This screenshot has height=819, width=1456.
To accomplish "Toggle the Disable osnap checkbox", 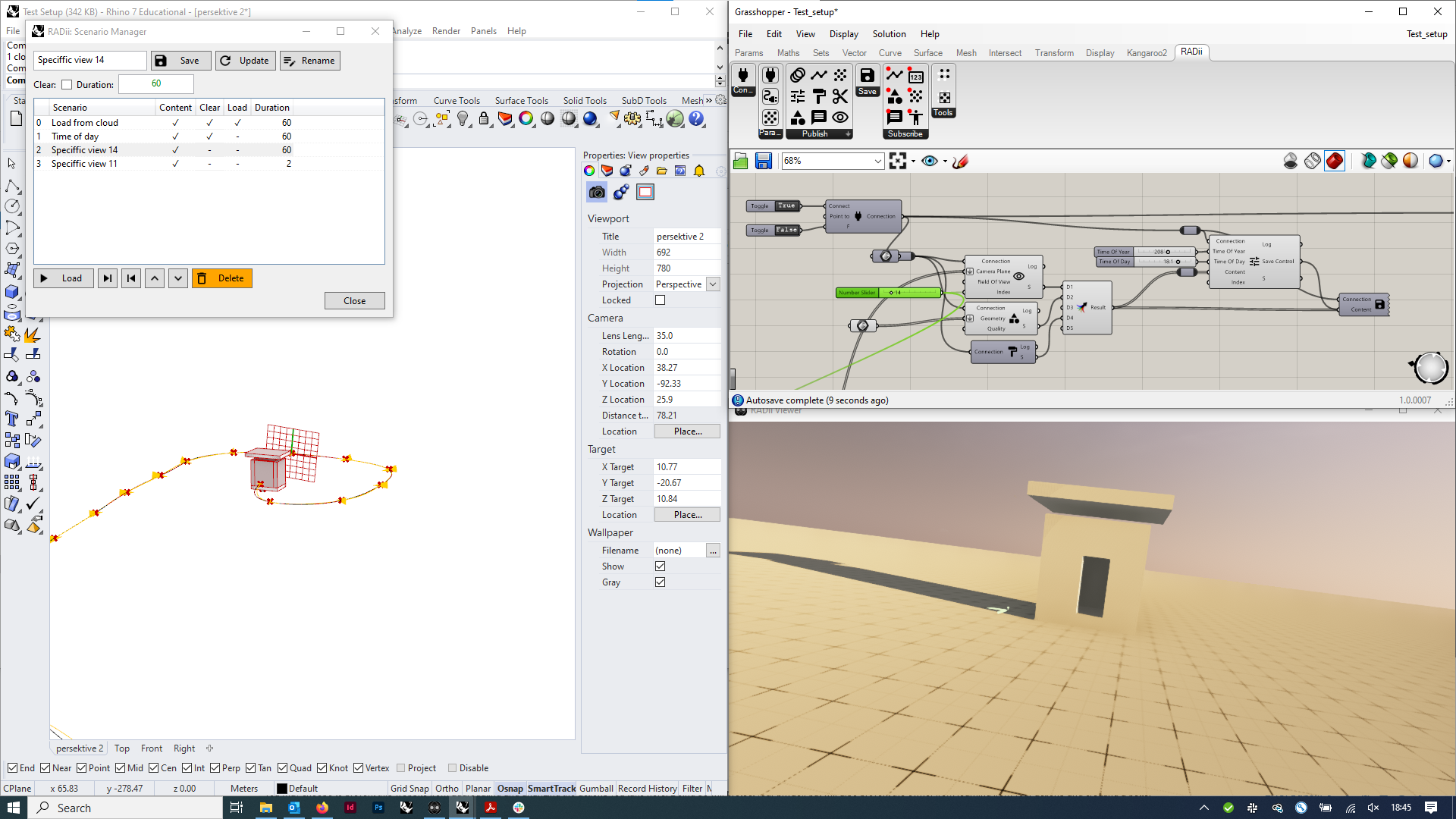I will point(453,768).
